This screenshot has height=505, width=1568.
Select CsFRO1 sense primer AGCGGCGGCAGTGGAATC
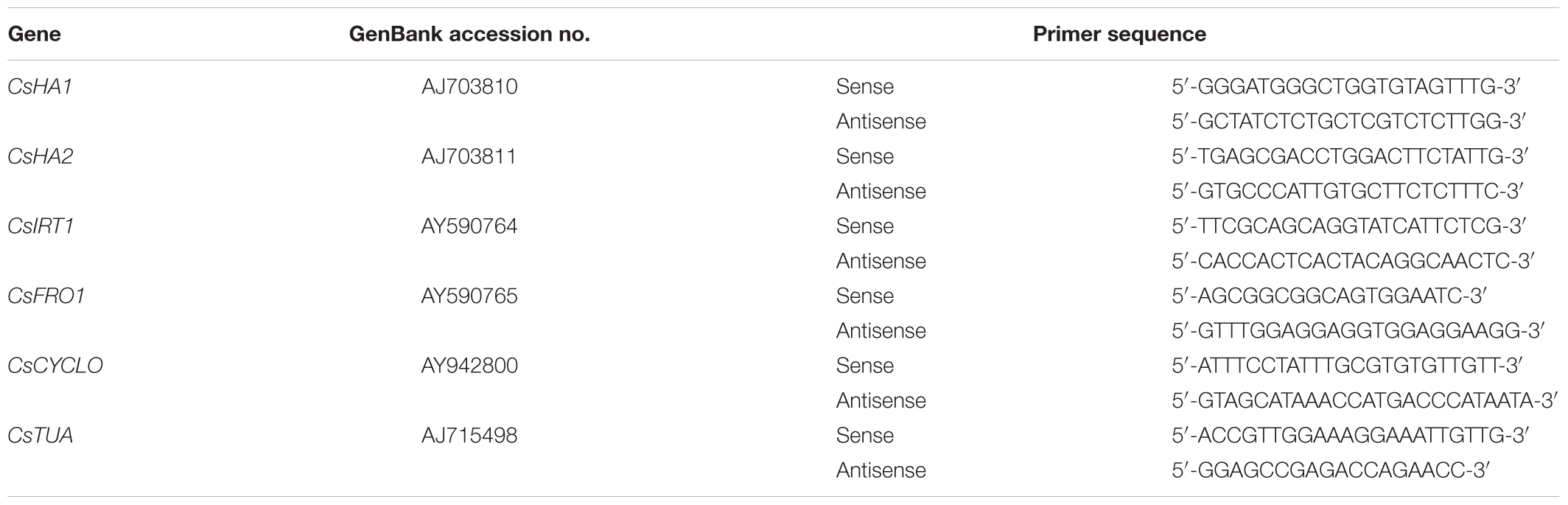[x=1328, y=296]
